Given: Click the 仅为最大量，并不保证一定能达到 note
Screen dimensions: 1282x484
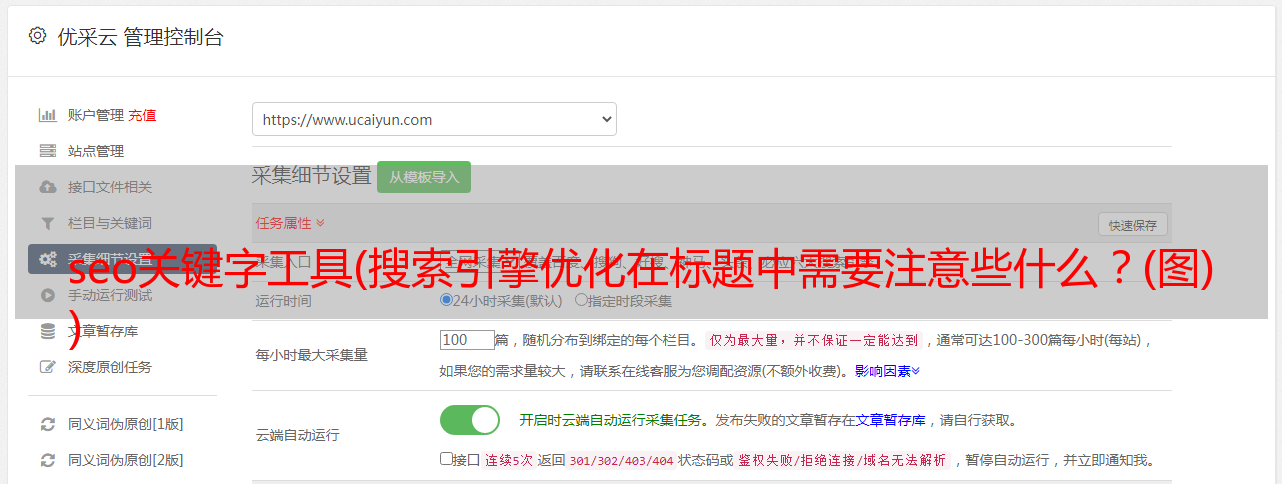Looking at the screenshot, I should tap(814, 340).
